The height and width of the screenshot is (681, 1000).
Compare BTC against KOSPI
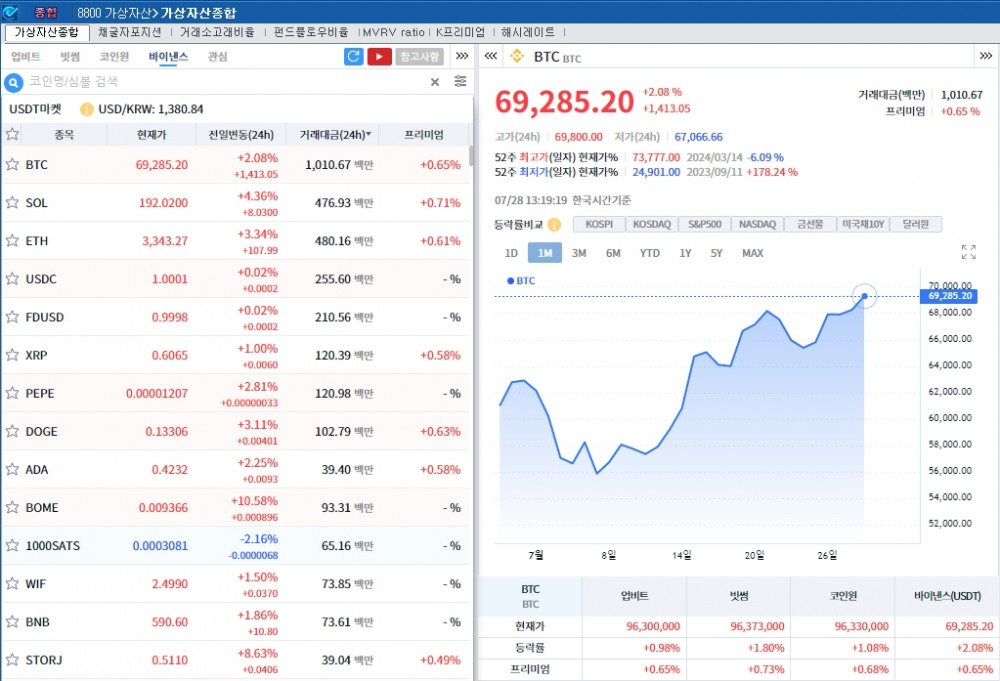(600, 224)
